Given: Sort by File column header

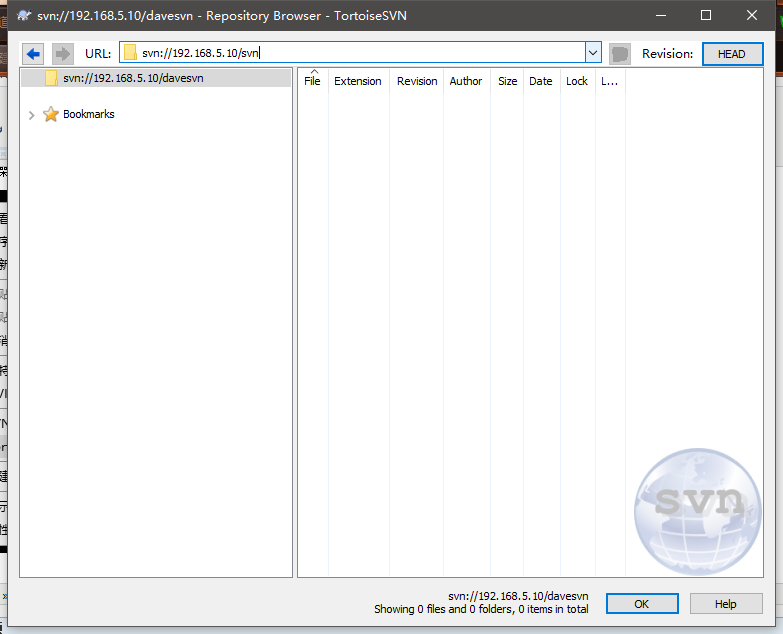Looking at the screenshot, I should [313, 81].
